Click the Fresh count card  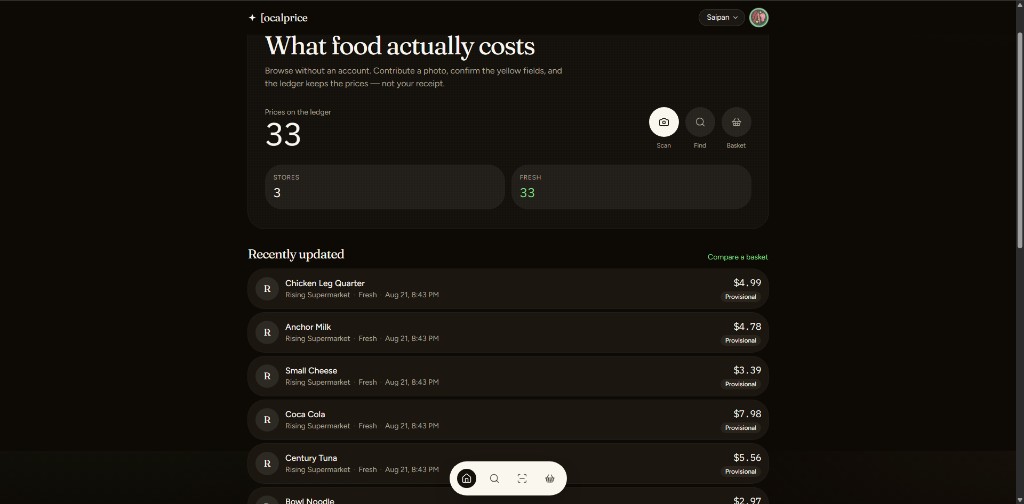631,187
